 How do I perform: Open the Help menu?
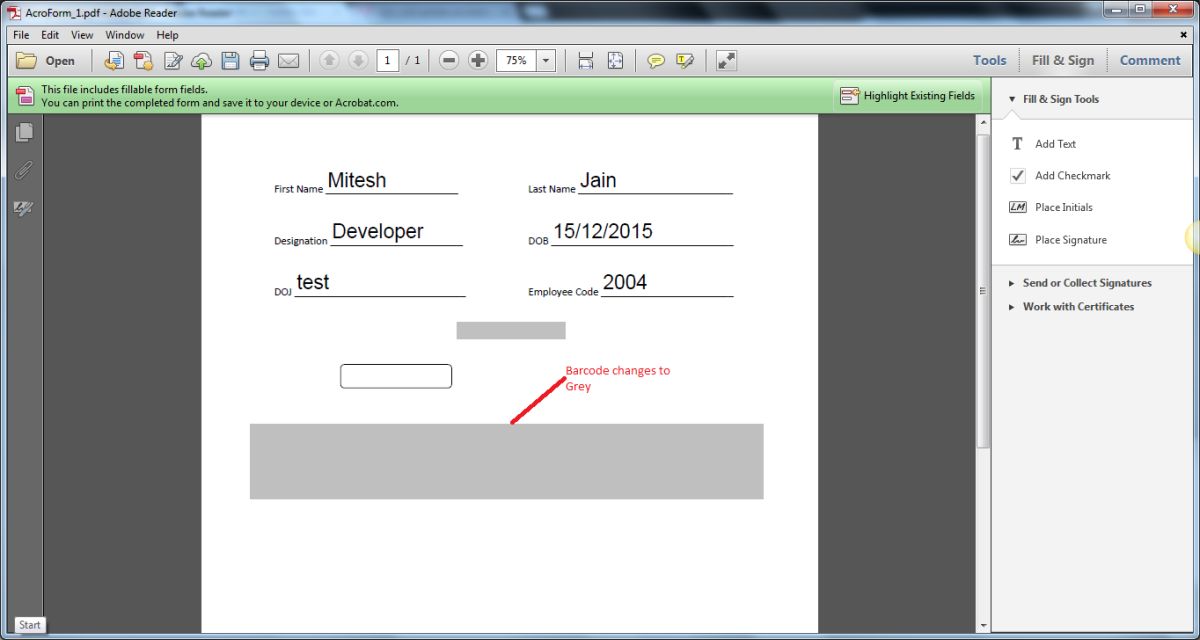167,35
